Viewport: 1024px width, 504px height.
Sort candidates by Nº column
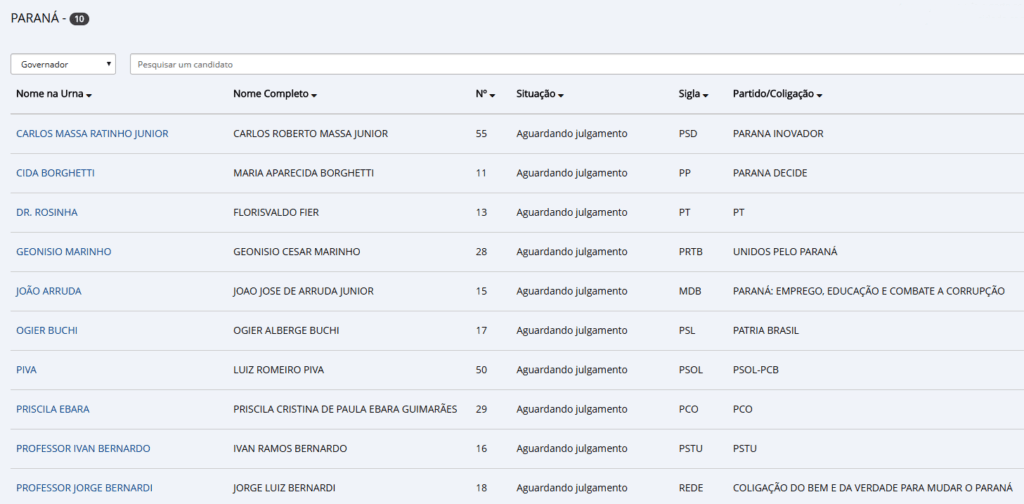click(x=485, y=94)
